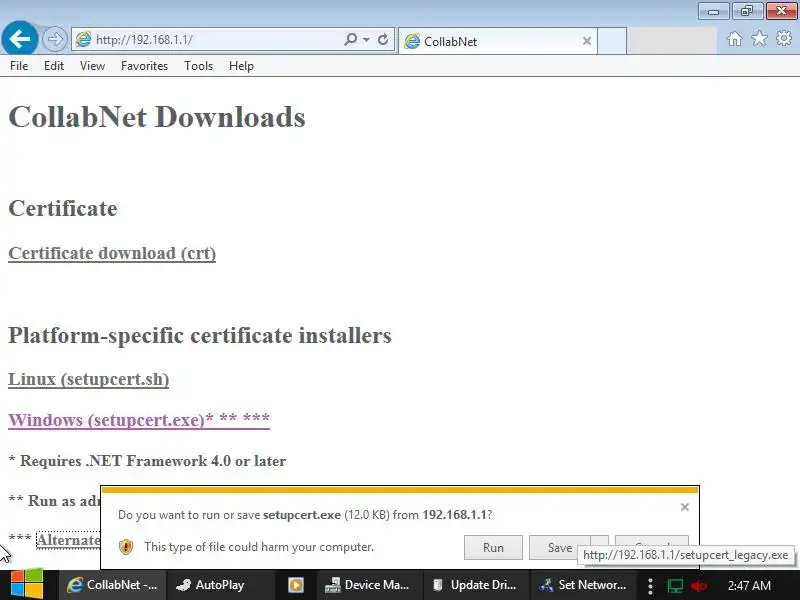The height and width of the screenshot is (600, 800).
Task: Click Certificate download (crt) link
Action: click(x=112, y=253)
